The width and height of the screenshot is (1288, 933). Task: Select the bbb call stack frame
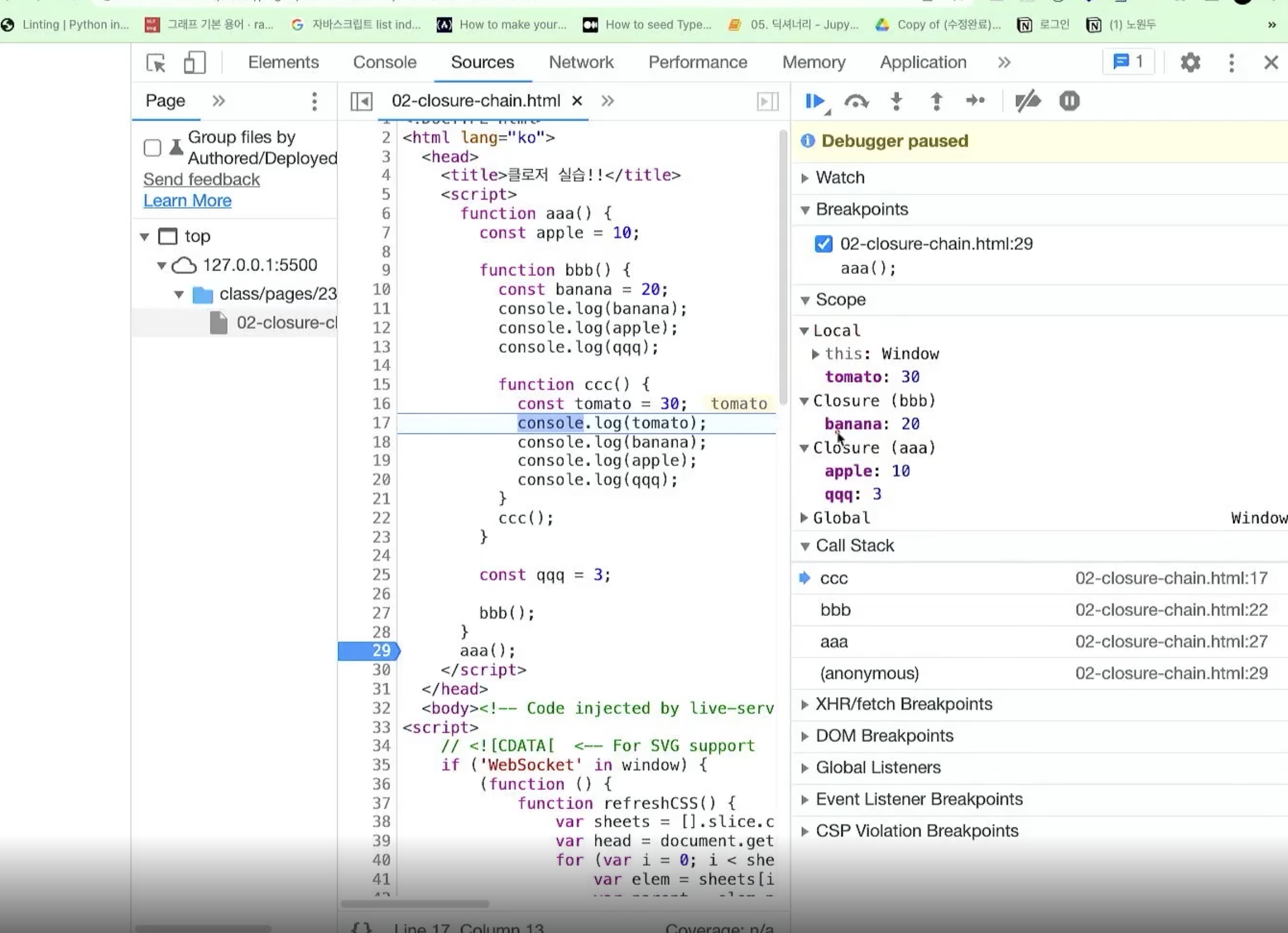pyautogui.click(x=1039, y=610)
